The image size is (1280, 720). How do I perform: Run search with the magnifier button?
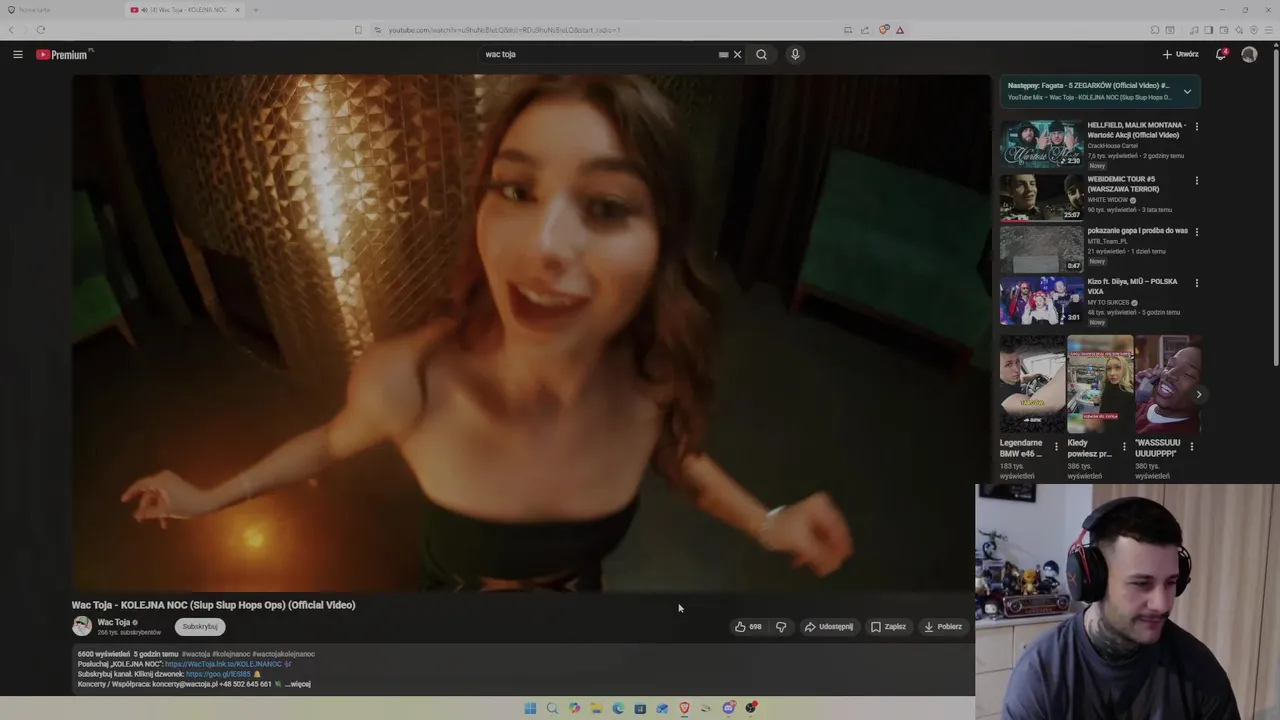click(761, 54)
